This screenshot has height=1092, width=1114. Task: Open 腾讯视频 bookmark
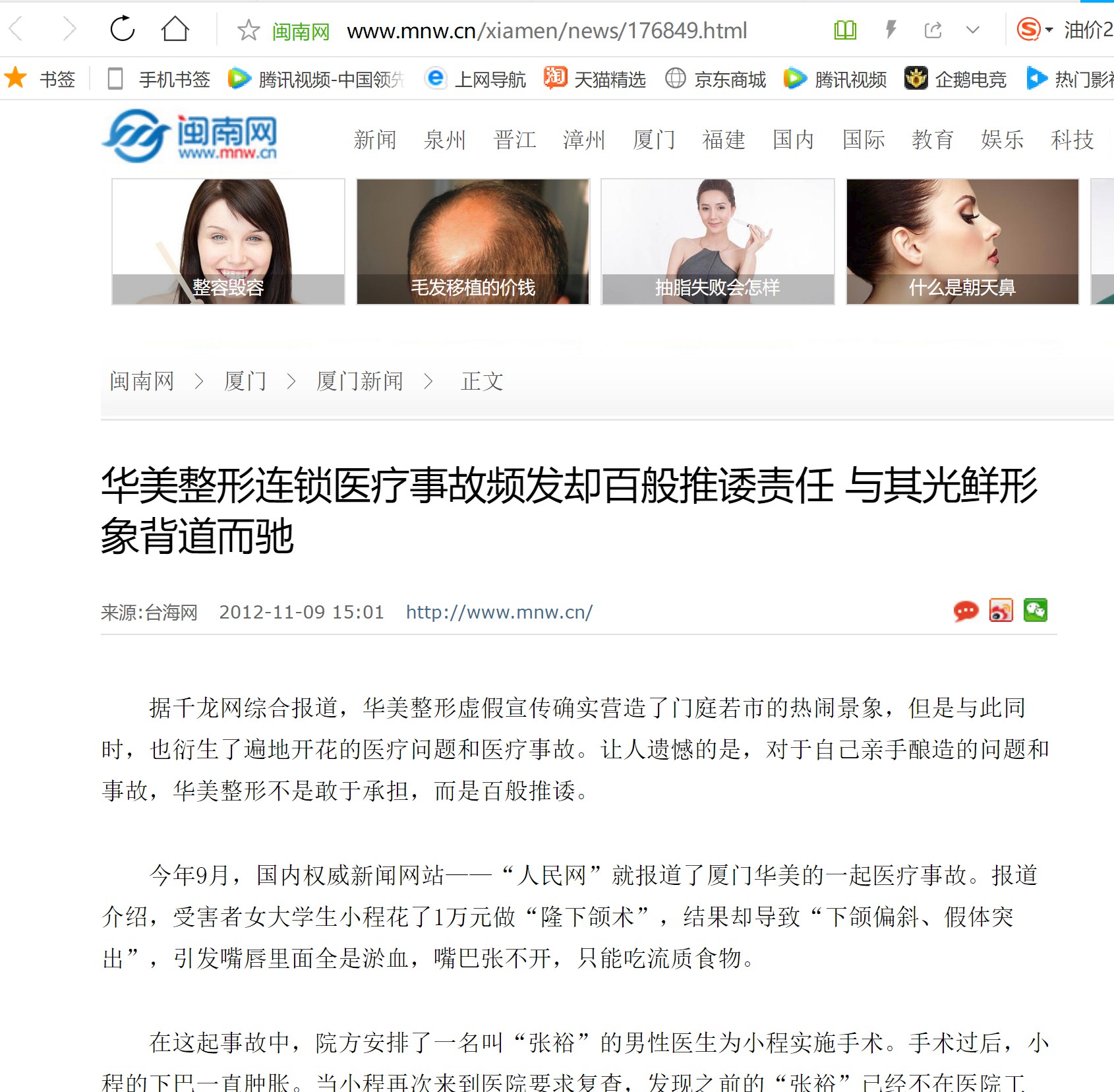click(835, 79)
